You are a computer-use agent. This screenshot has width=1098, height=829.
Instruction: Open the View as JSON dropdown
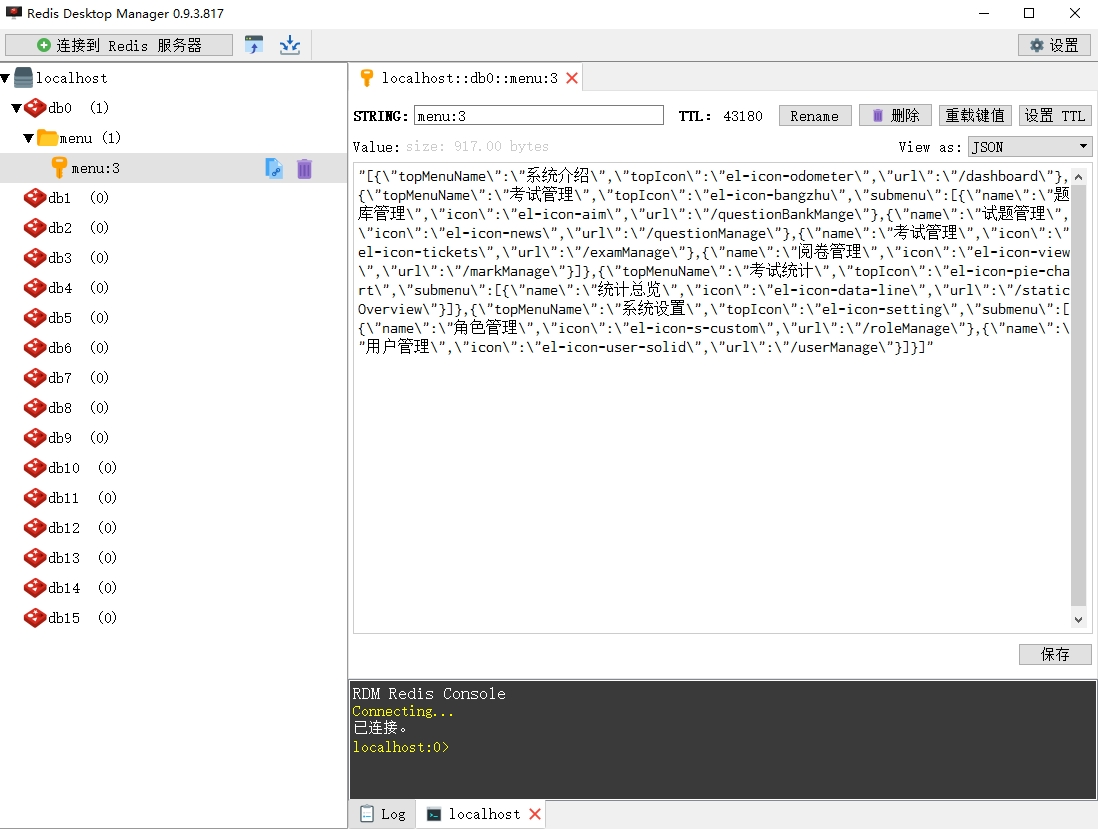pyautogui.click(x=1029, y=147)
